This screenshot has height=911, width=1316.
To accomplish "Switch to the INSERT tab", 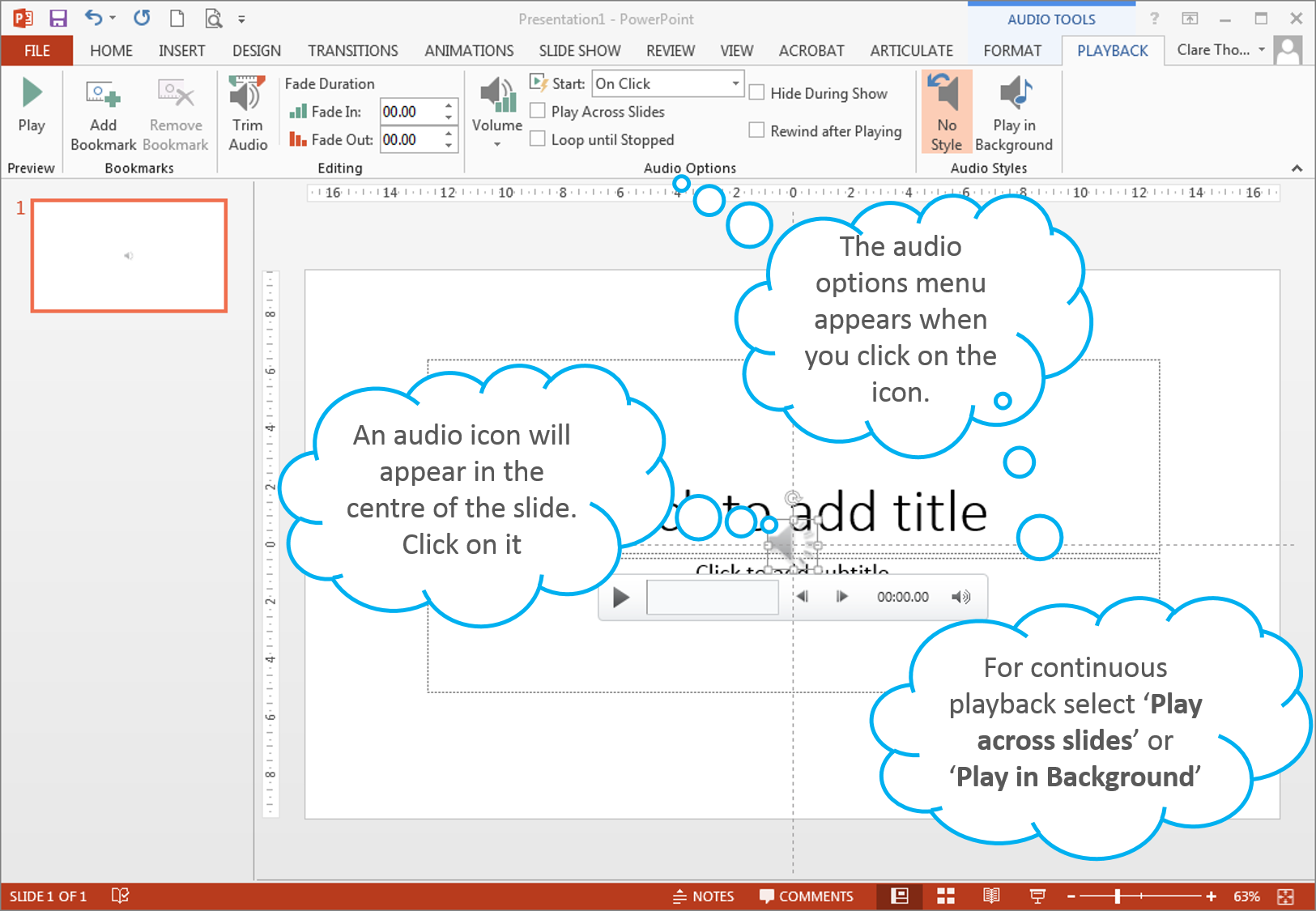I will click(x=181, y=50).
